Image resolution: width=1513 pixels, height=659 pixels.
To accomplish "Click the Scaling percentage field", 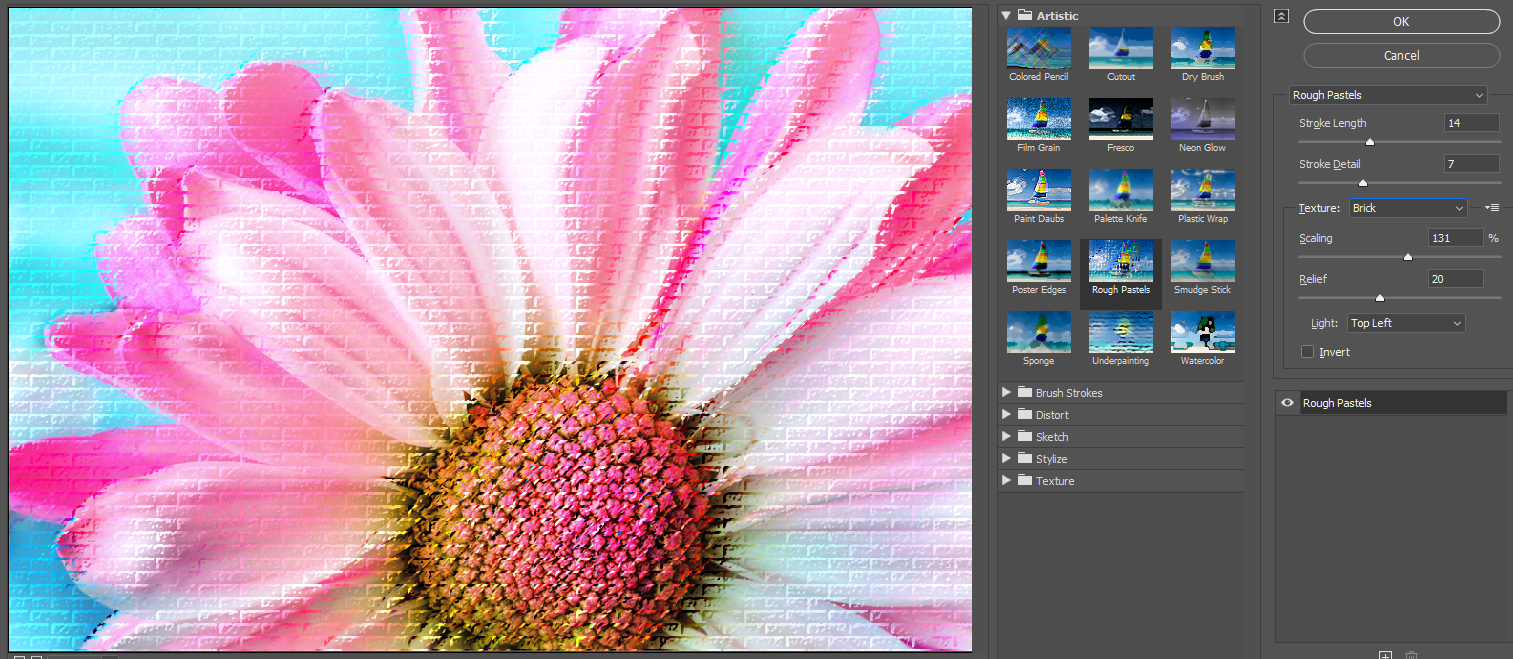I will pos(1455,238).
